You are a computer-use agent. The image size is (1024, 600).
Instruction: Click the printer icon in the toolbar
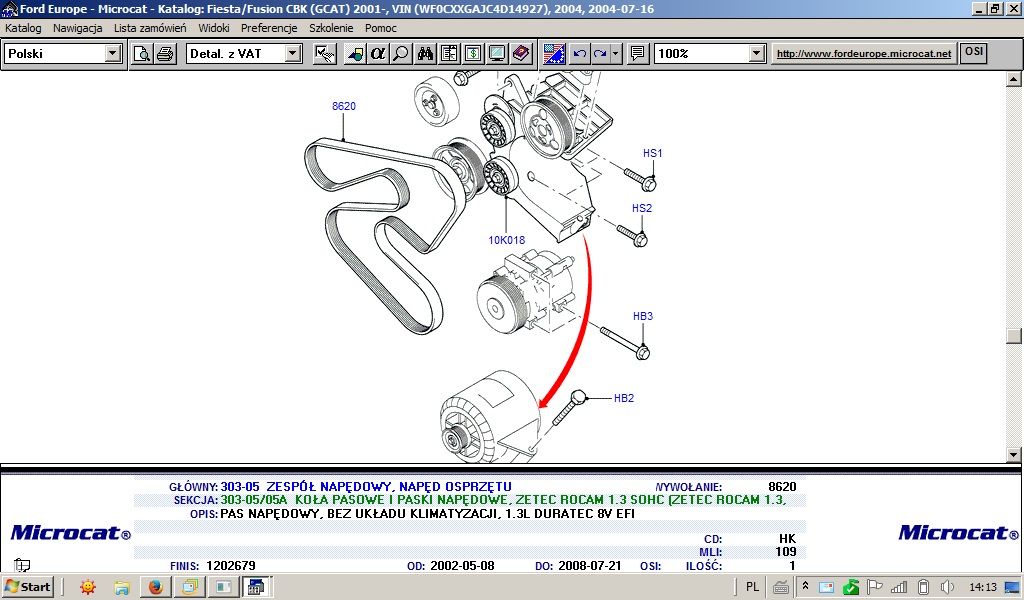[x=165, y=54]
